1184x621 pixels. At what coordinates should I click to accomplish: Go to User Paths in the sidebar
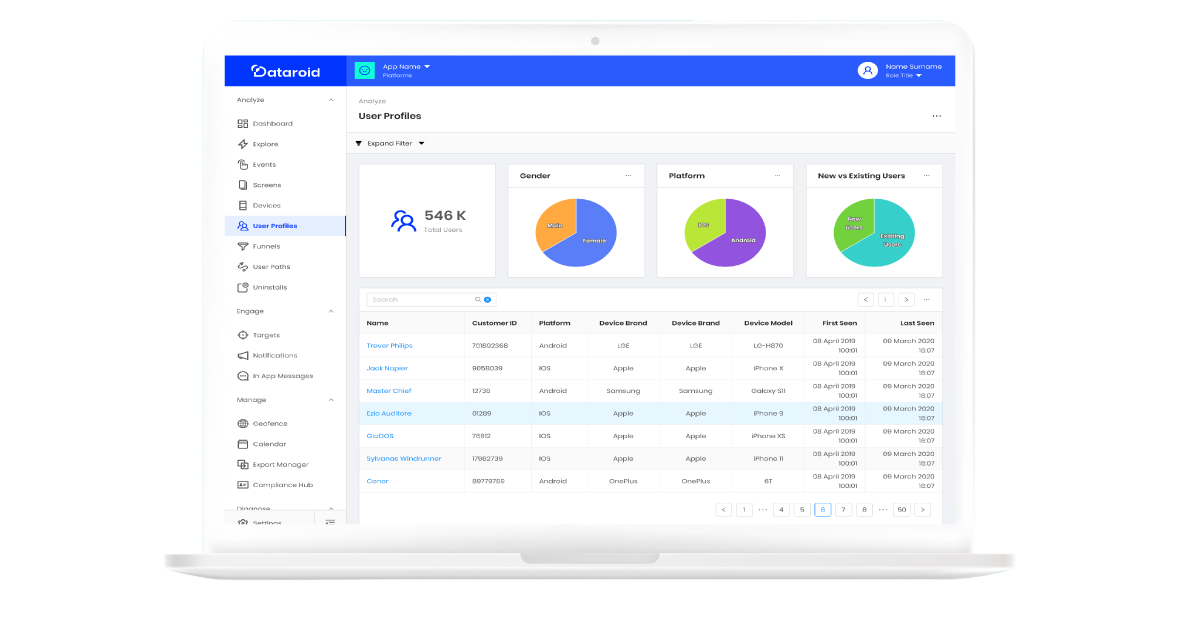click(x=272, y=267)
